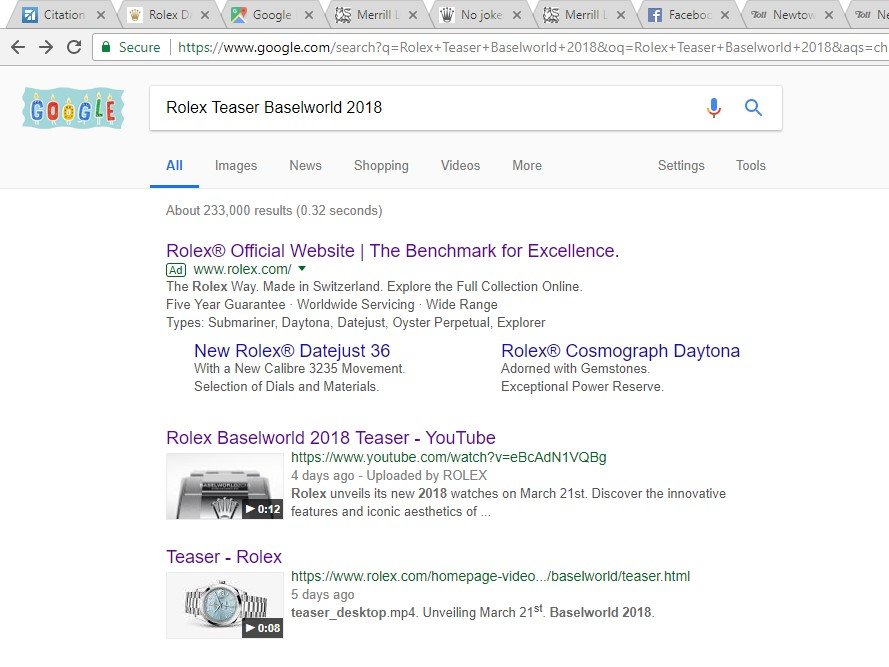Open the New Rolex Datejust 36 link

(x=292, y=351)
